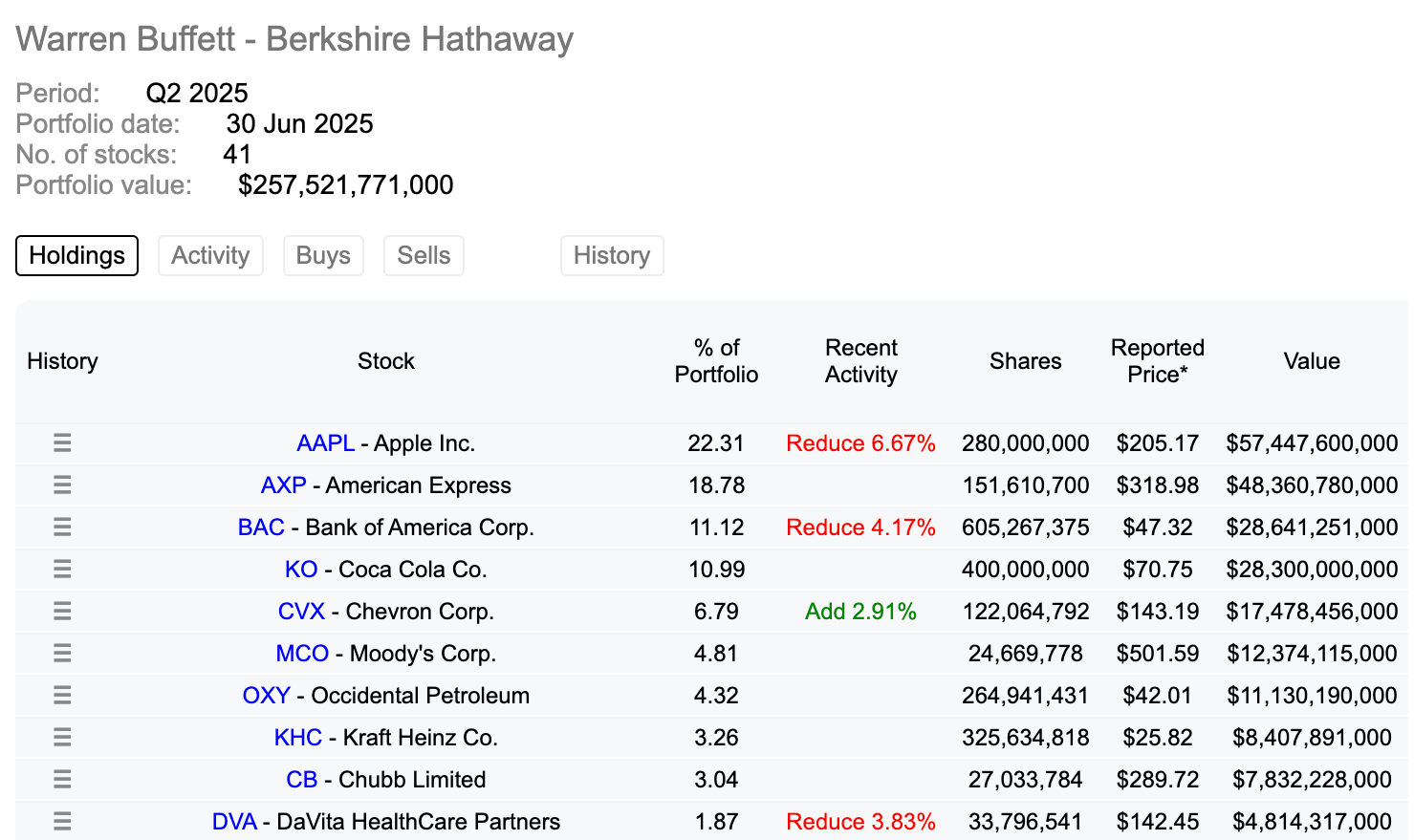Open the AAPL ticker link

(x=326, y=443)
